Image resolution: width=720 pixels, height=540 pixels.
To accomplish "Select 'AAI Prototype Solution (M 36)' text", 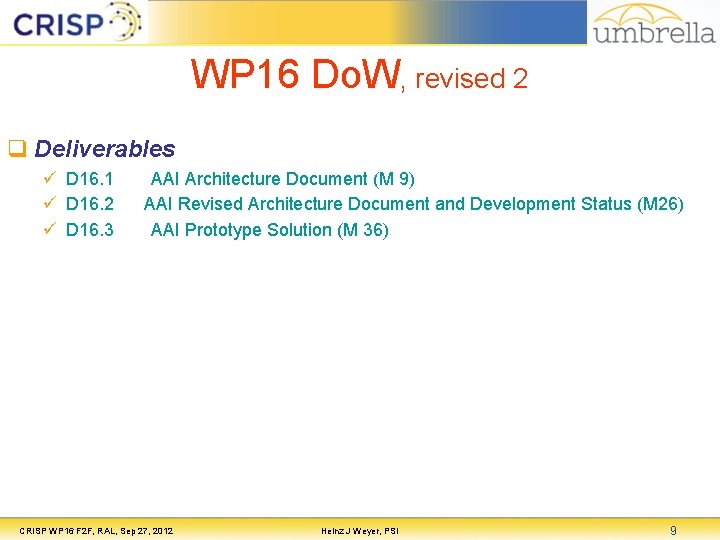I will 270,230.
